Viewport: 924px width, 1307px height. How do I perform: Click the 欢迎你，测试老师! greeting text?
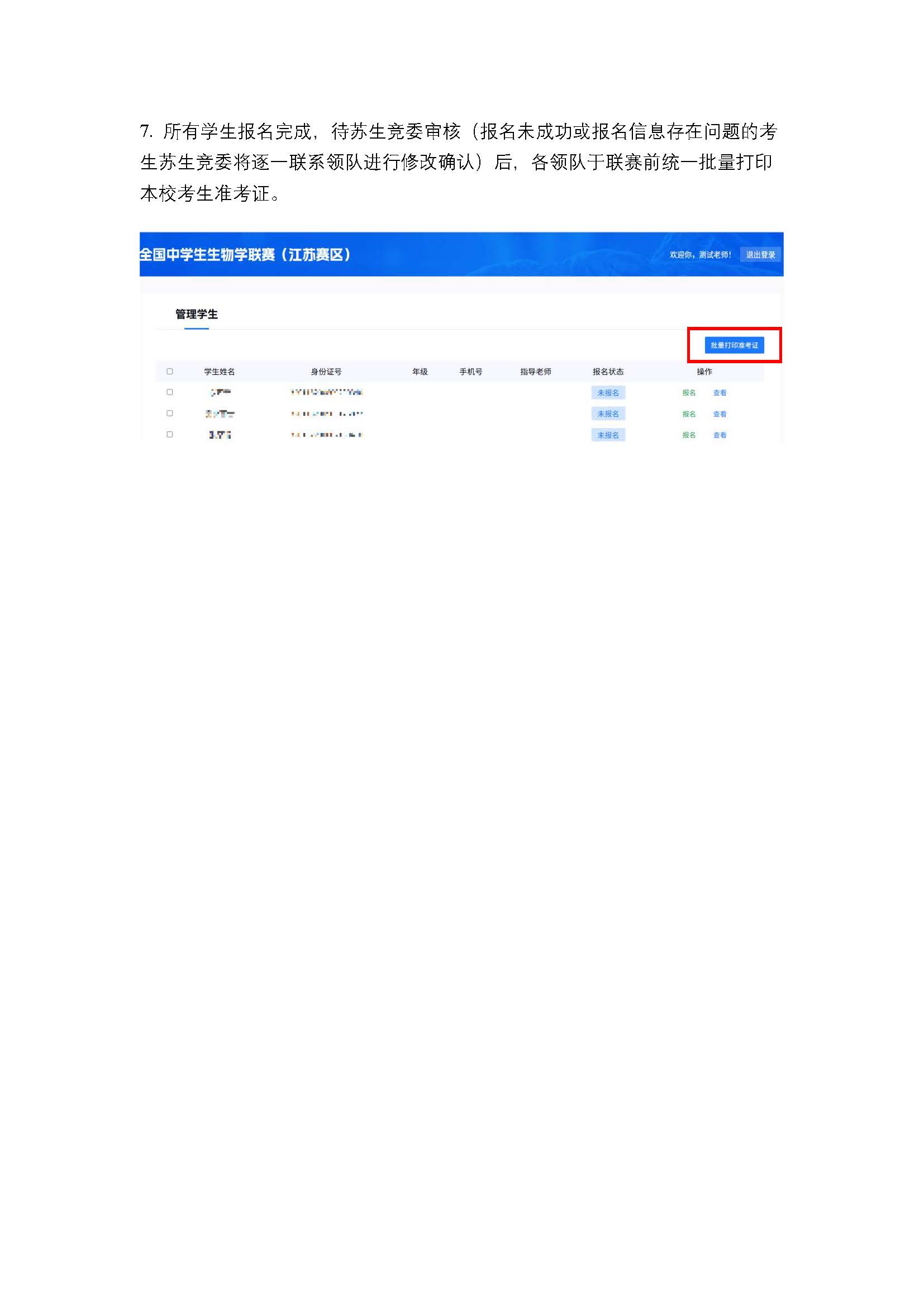(701, 254)
